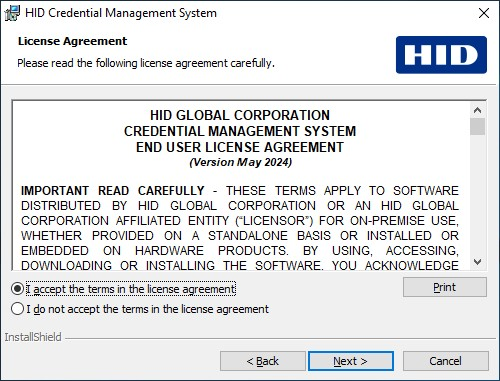500x381 pixels.
Task: Click 'CREDENTIAL MANAGEMENT SYSTEM' line
Action: pyautogui.click(x=240, y=131)
